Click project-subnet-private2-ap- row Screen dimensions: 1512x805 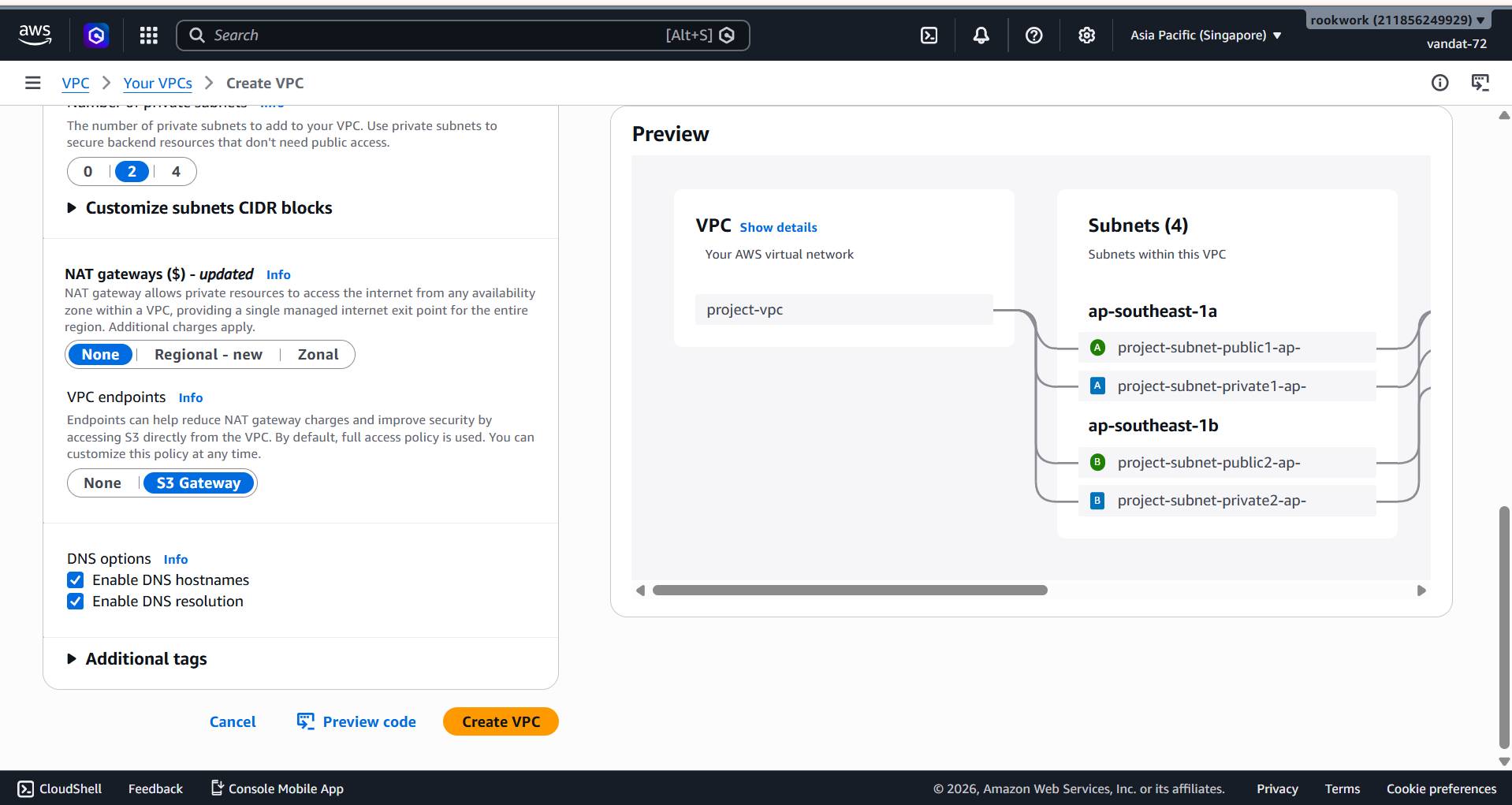(x=1227, y=501)
